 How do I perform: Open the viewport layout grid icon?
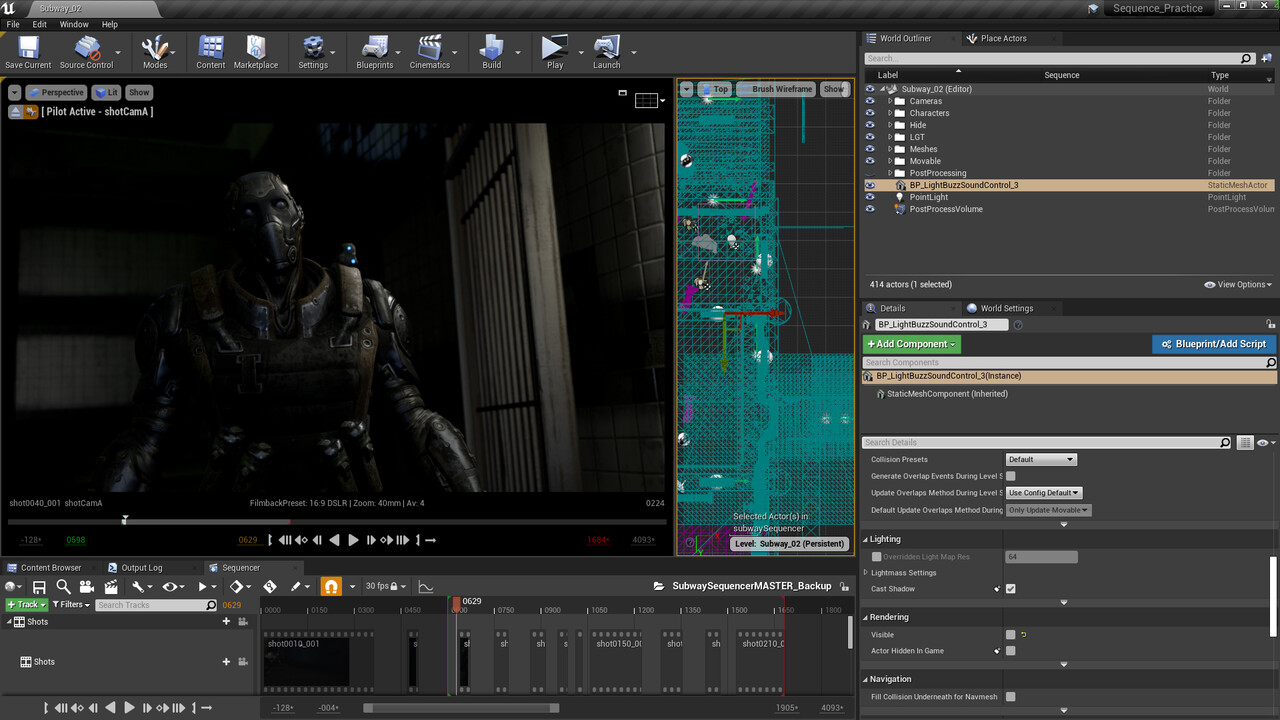(647, 99)
